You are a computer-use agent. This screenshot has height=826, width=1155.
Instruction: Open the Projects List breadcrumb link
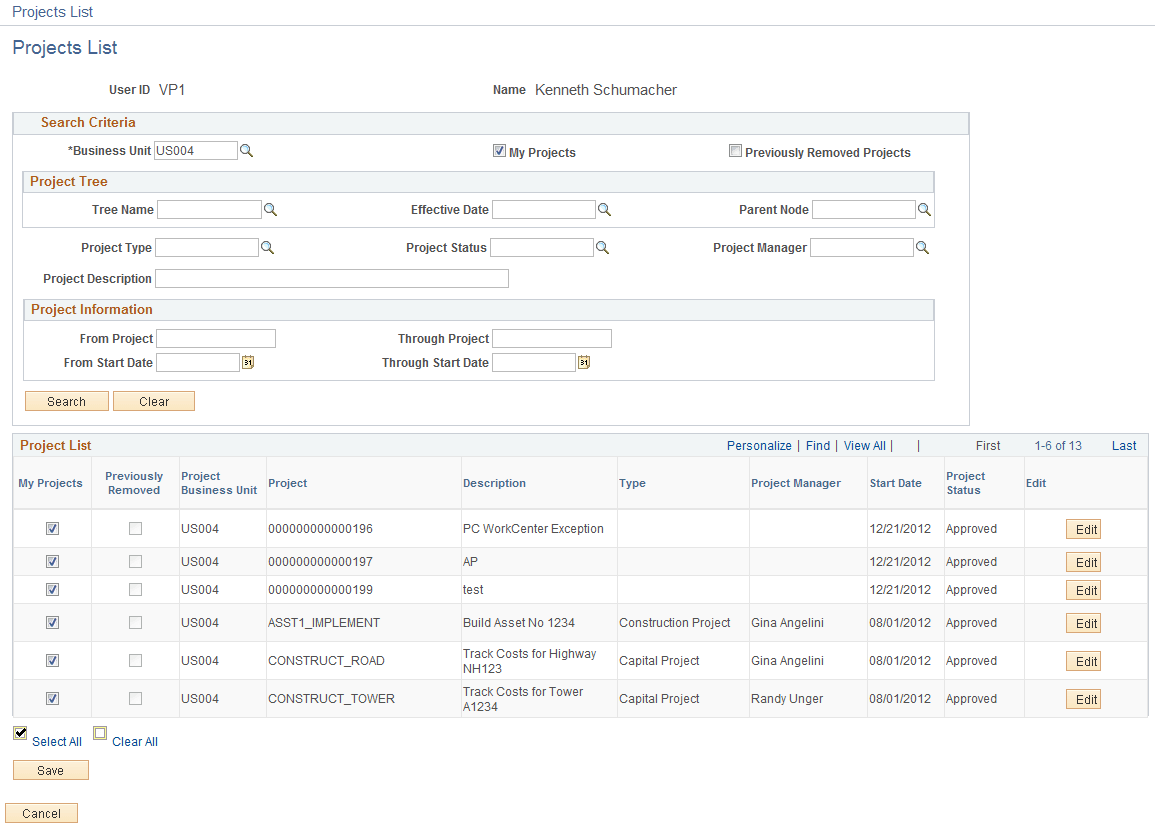click(x=52, y=11)
